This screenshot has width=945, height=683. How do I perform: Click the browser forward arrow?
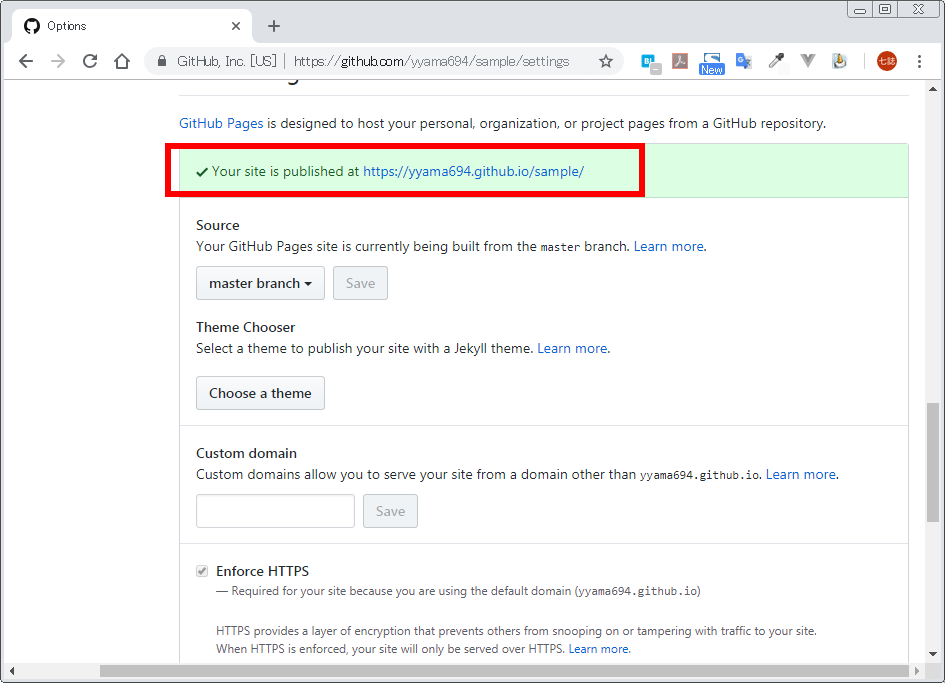click(58, 61)
